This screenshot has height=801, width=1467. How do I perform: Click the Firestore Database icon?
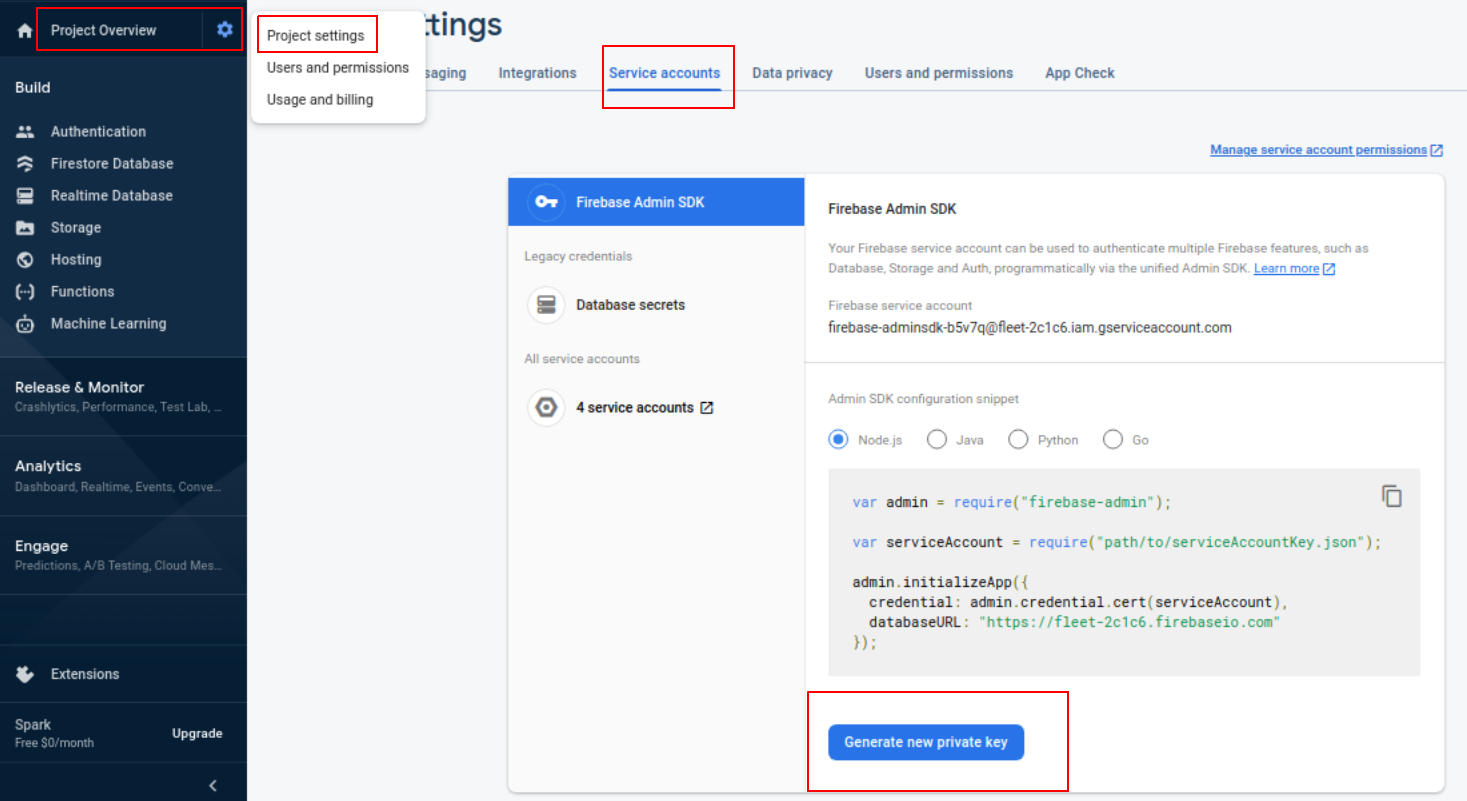coord(26,164)
